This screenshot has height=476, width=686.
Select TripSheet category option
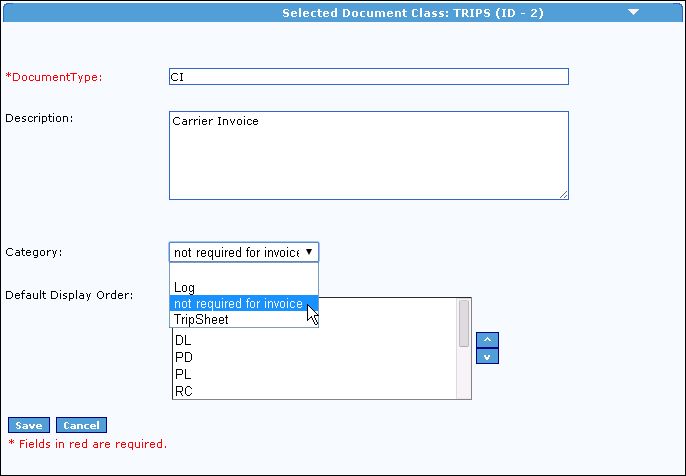[x=244, y=319]
